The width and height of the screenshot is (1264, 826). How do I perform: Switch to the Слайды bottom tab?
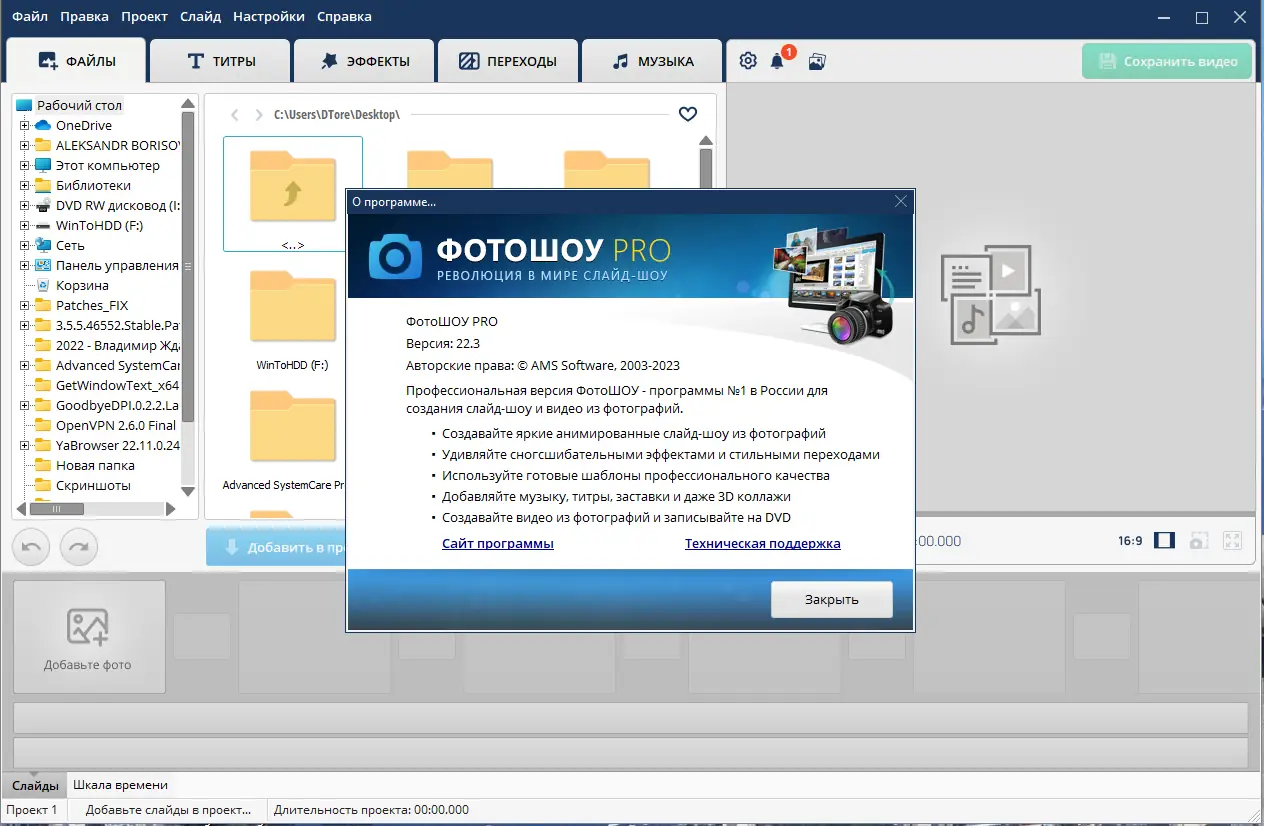pos(34,785)
